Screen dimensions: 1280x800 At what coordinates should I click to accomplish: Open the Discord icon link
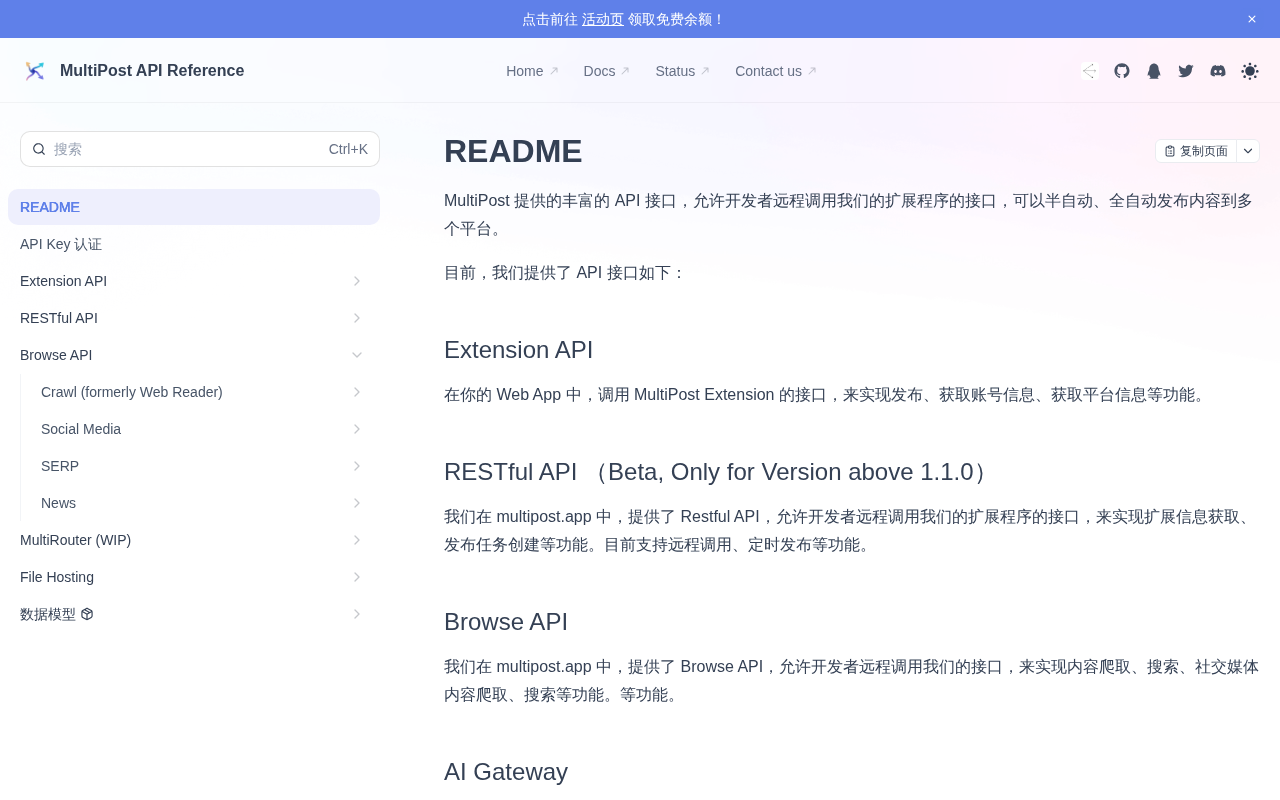pos(1218,71)
